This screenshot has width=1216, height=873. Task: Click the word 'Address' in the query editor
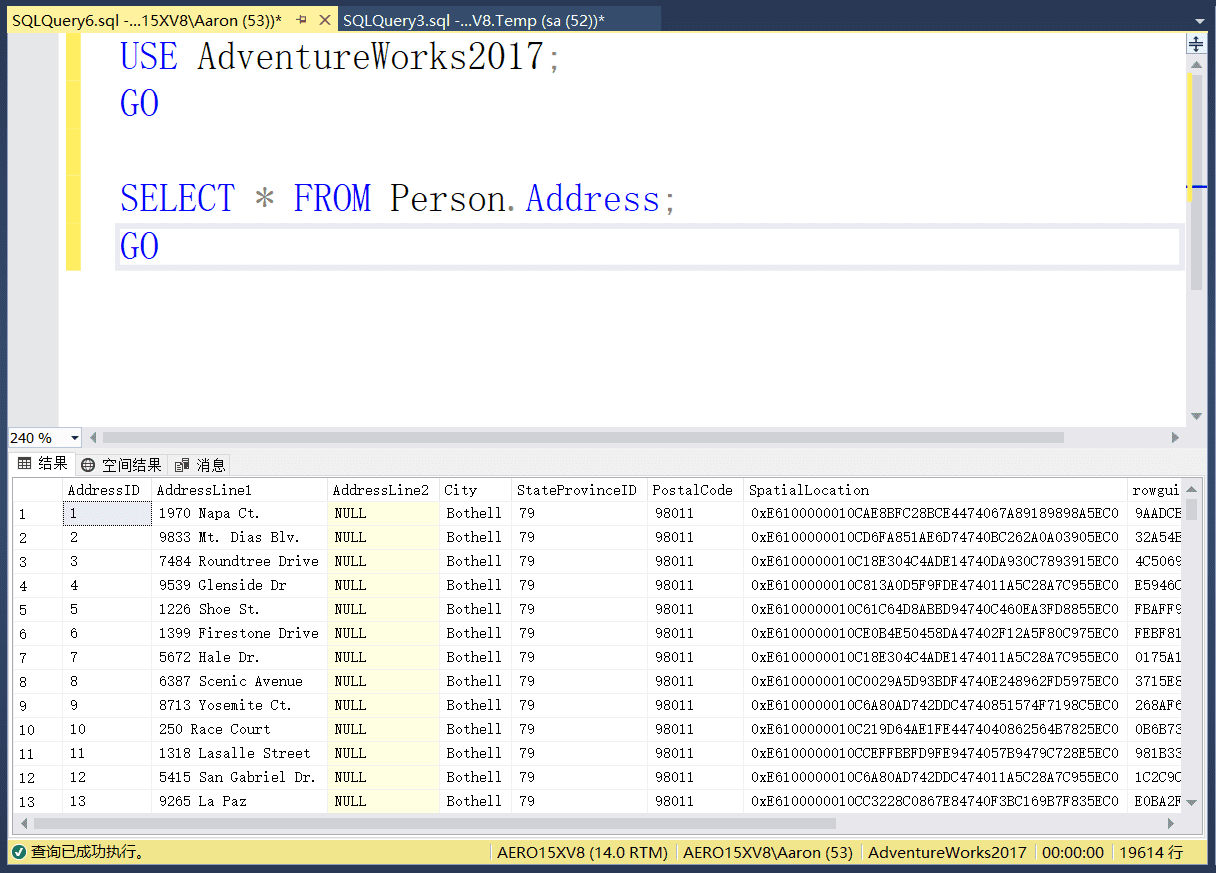[593, 198]
